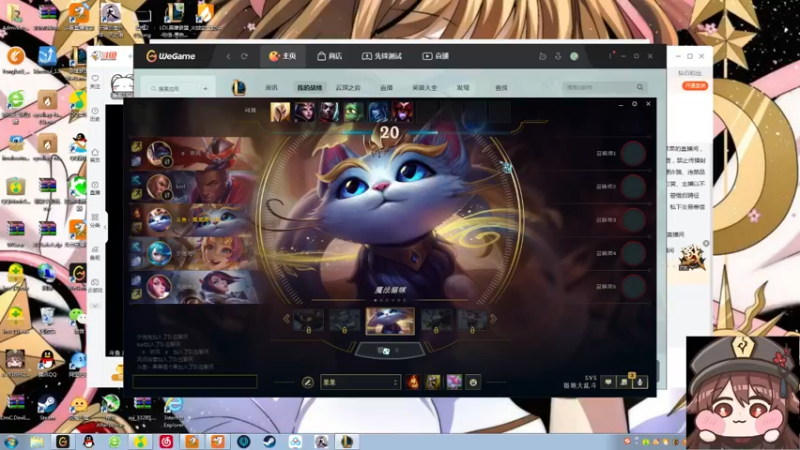Image resolution: width=800 pixels, height=450 pixels.
Task: Open the 先锋测试 tab in WeGame
Action: click(382, 56)
